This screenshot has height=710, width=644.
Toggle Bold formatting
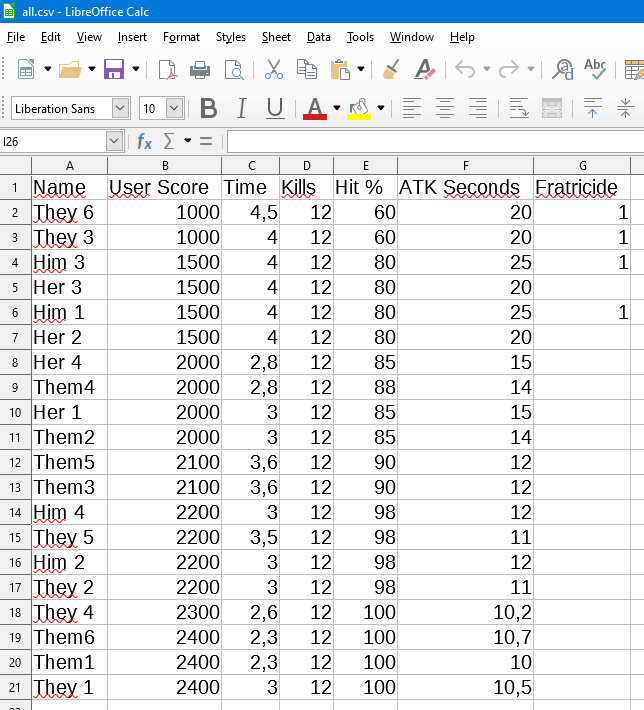pos(208,108)
